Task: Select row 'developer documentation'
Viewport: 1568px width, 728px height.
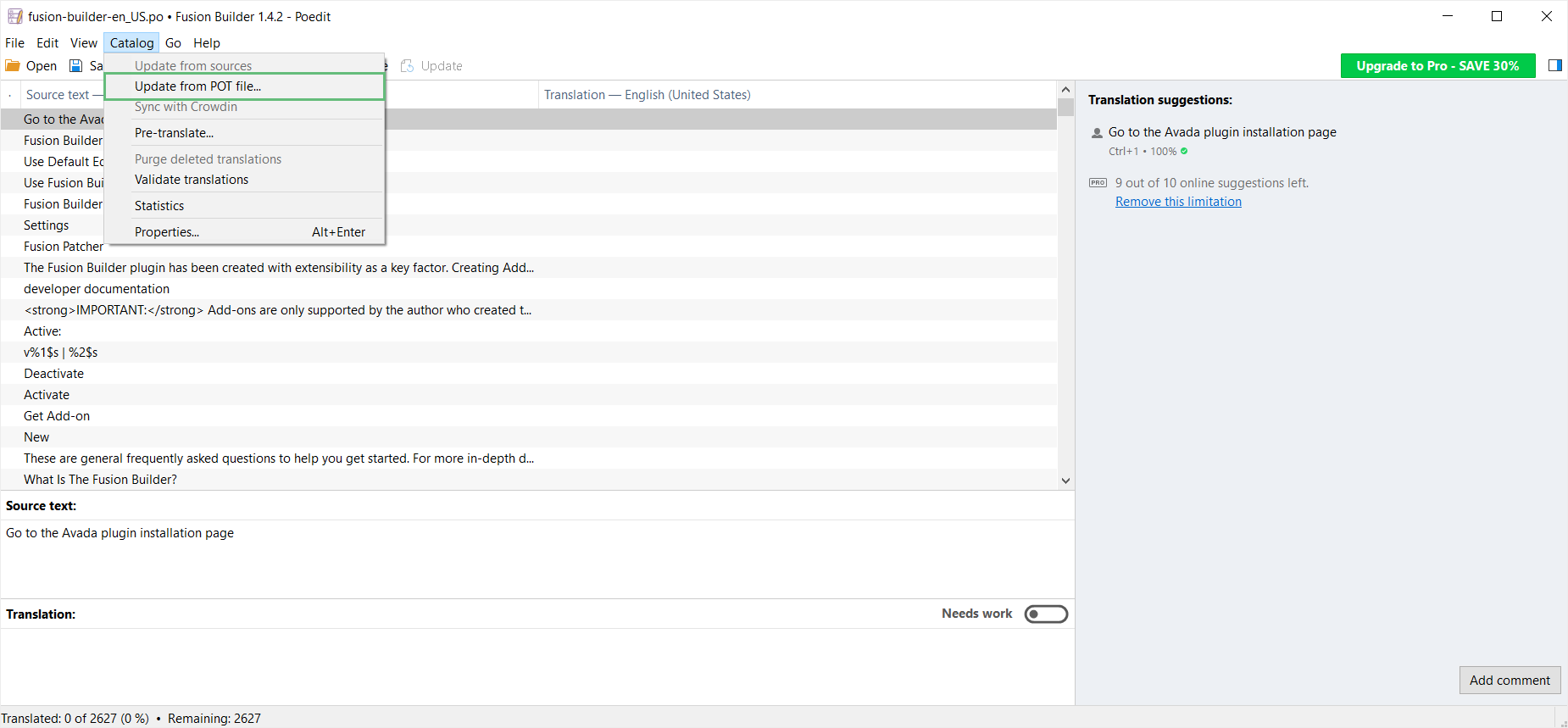Action: point(529,289)
